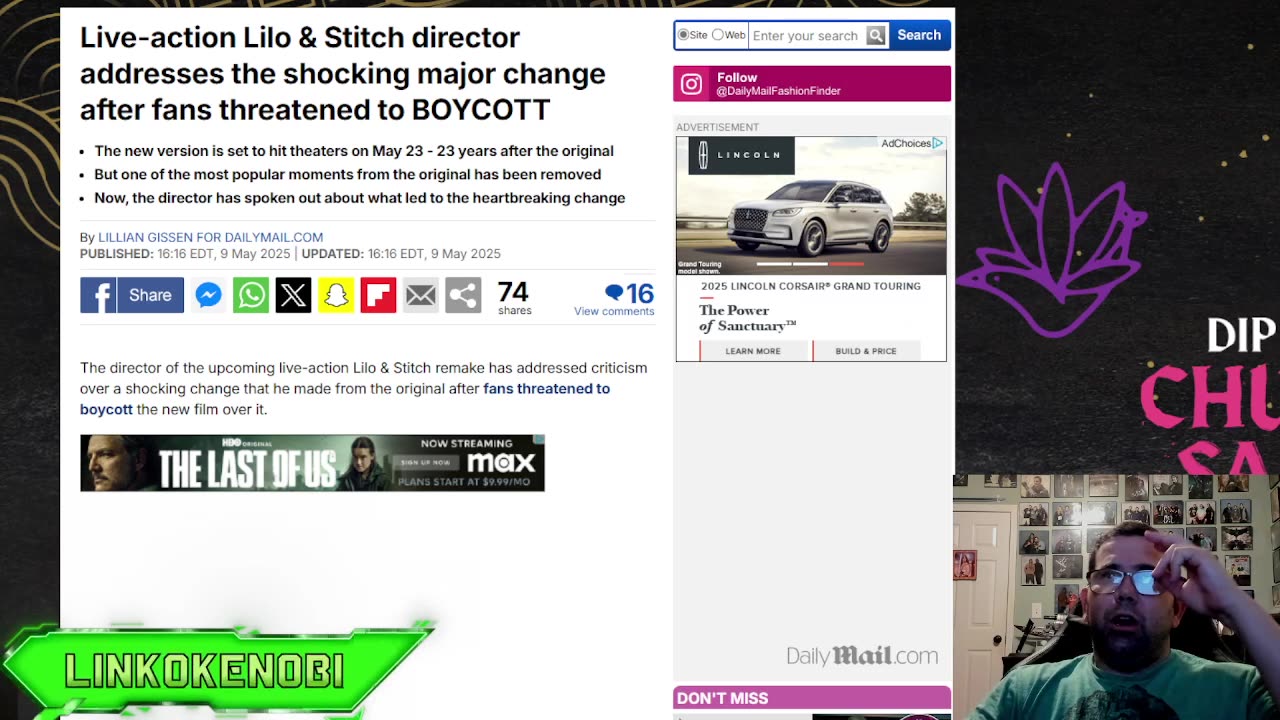1280x720 pixels.
Task: Click the DailyMail.com logo
Action: click(x=862, y=656)
